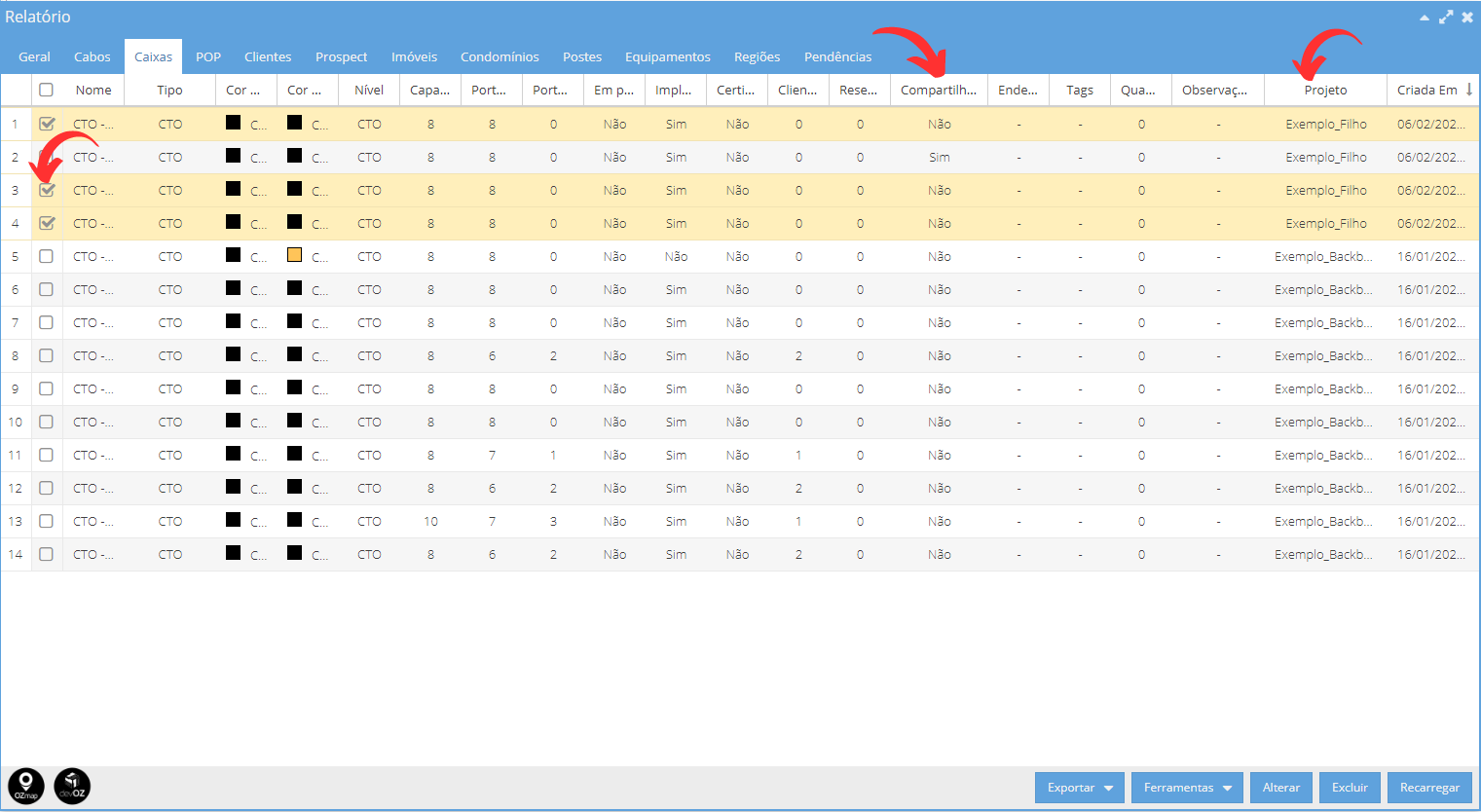Click the Tipo column header
The image size is (1481, 812).
point(169,90)
